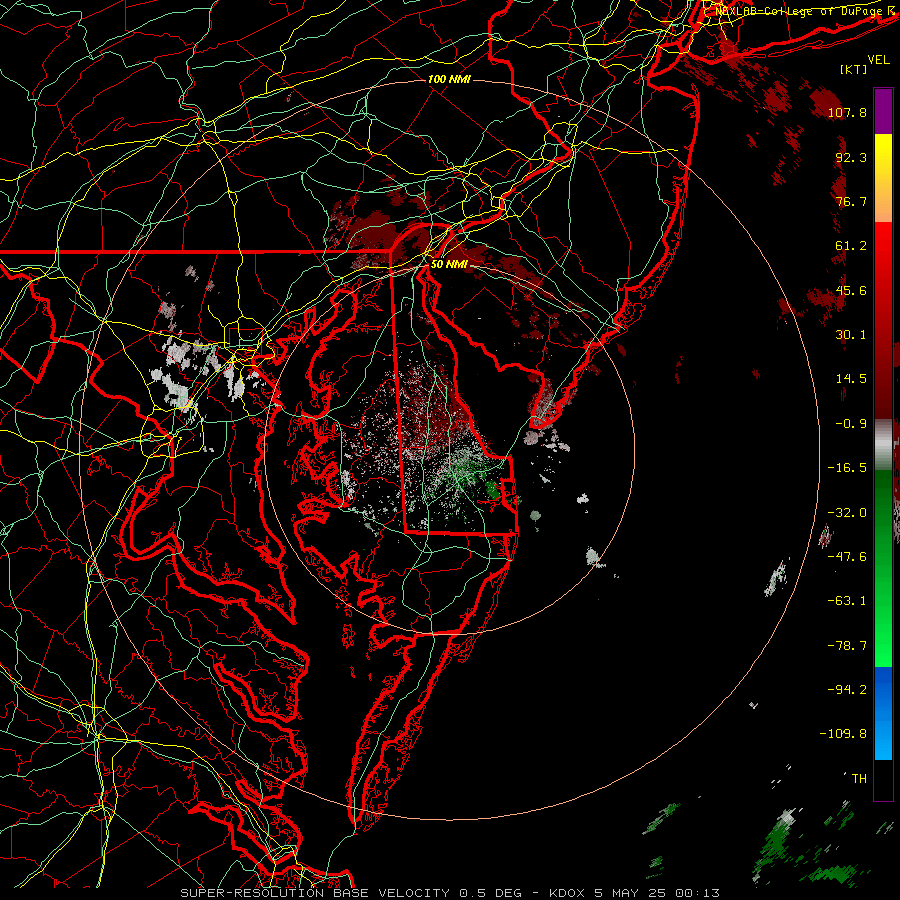Screen dimensions: 900x900
Task: Click the -16.5 legend value
Action: pos(847,468)
